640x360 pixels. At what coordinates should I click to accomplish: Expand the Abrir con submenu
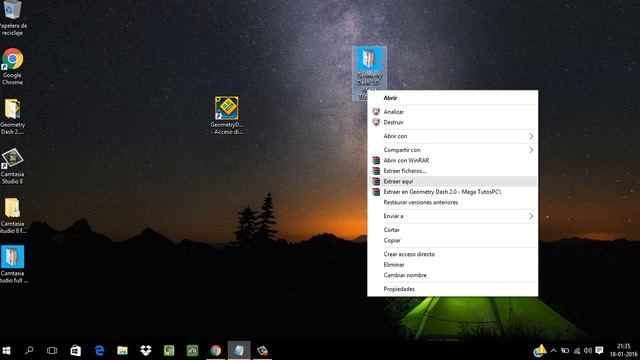[453, 136]
